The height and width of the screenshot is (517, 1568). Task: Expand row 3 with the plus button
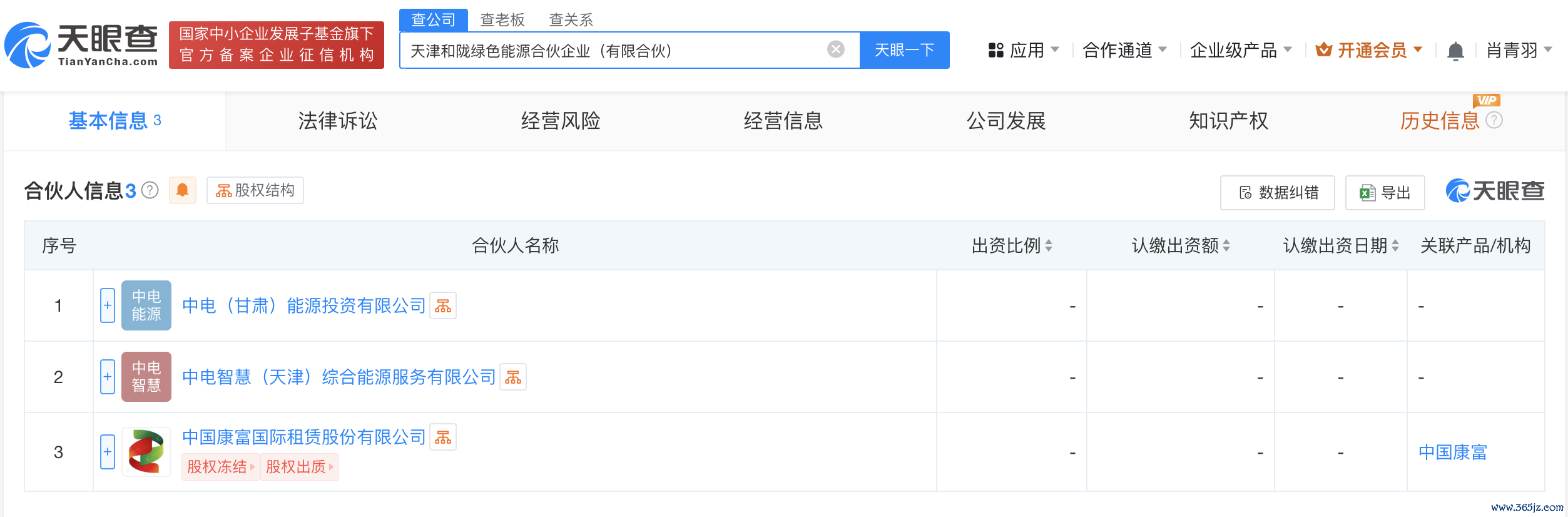pos(108,452)
